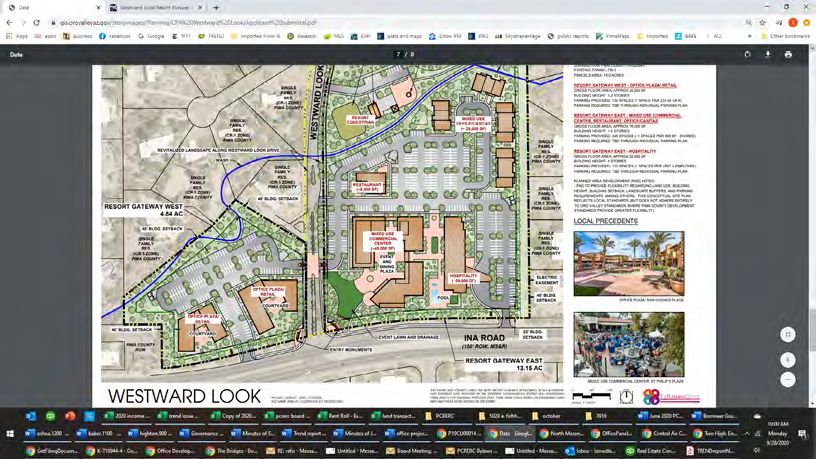The width and height of the screenshot is (816, 459).
Task: Click the office plaza precedent photo
Action: 629,264
